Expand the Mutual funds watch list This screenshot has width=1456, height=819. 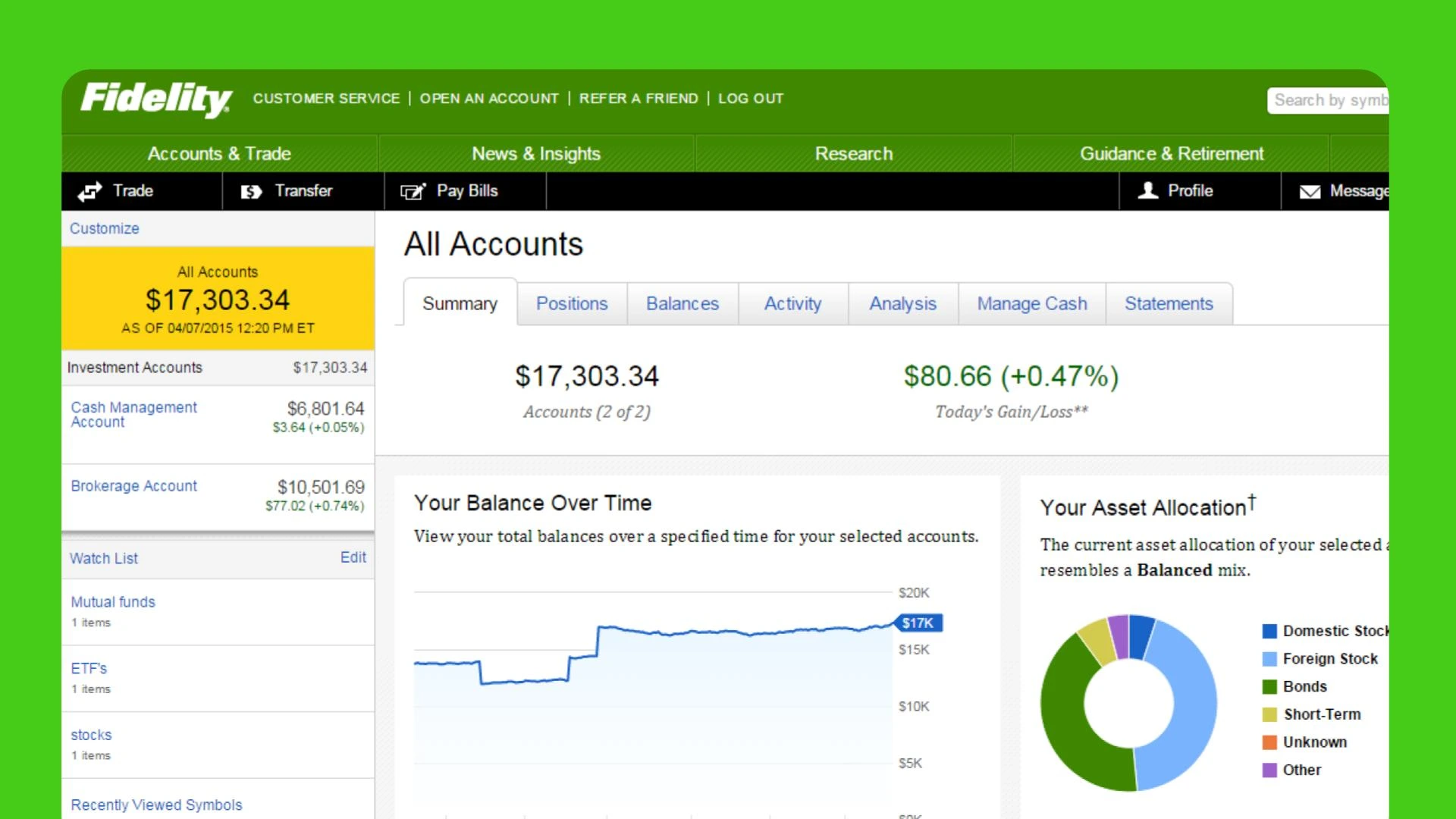[x=113, y=602]
